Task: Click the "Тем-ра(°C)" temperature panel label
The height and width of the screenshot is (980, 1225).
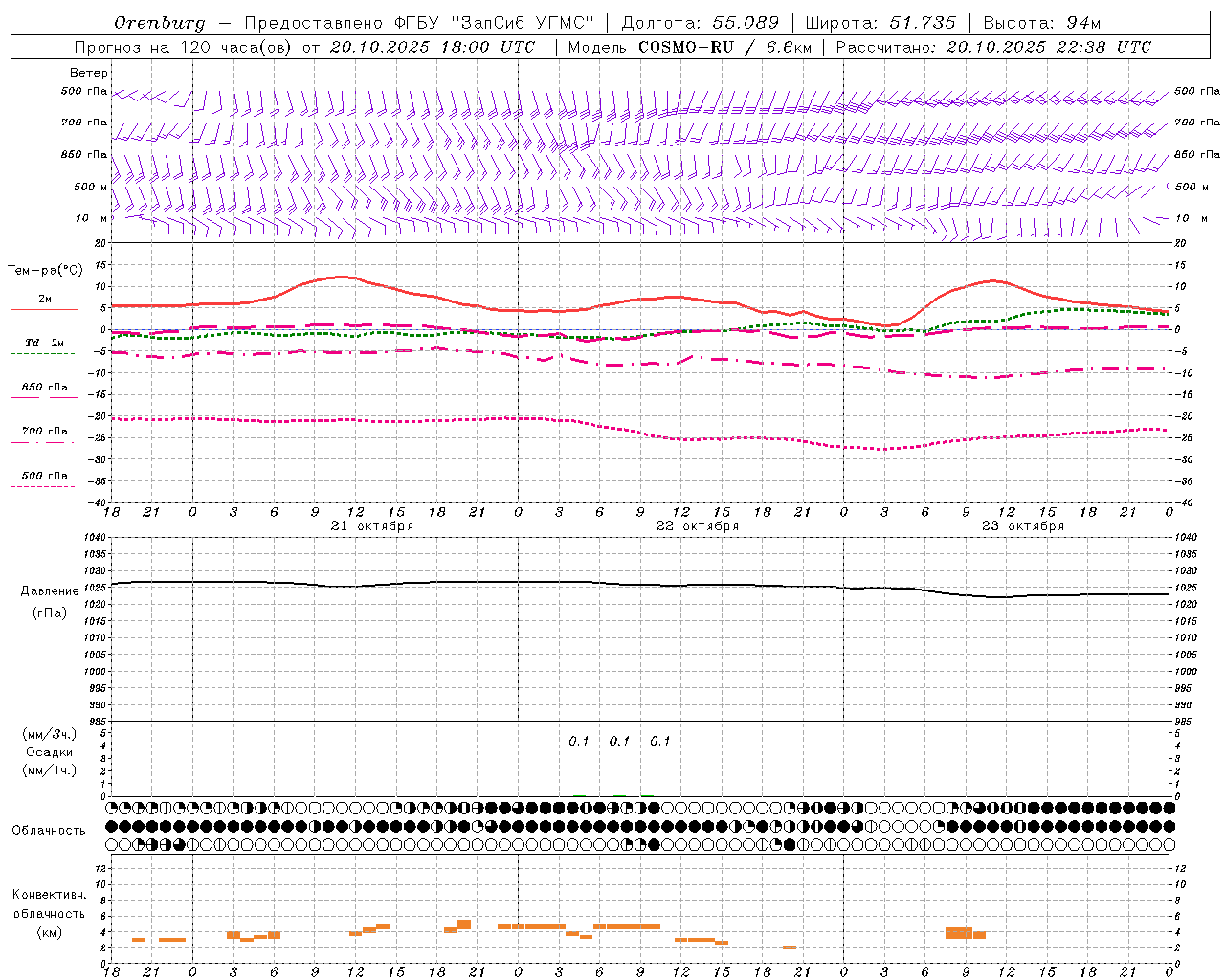Action: click(45, 270)
